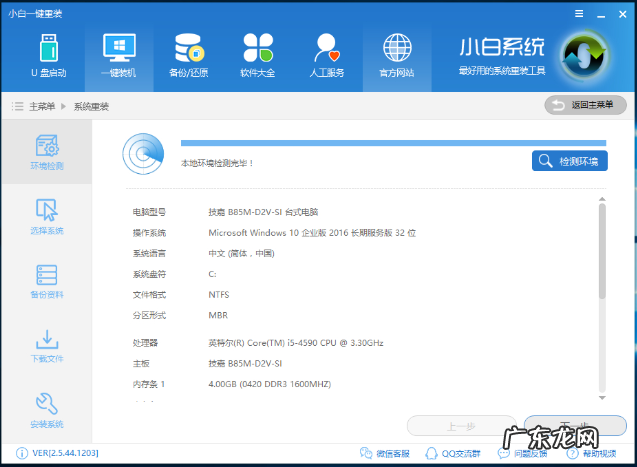Open 备份/还原 section
The width and height of the screenshot is (637, 467).
coord(188,56)
